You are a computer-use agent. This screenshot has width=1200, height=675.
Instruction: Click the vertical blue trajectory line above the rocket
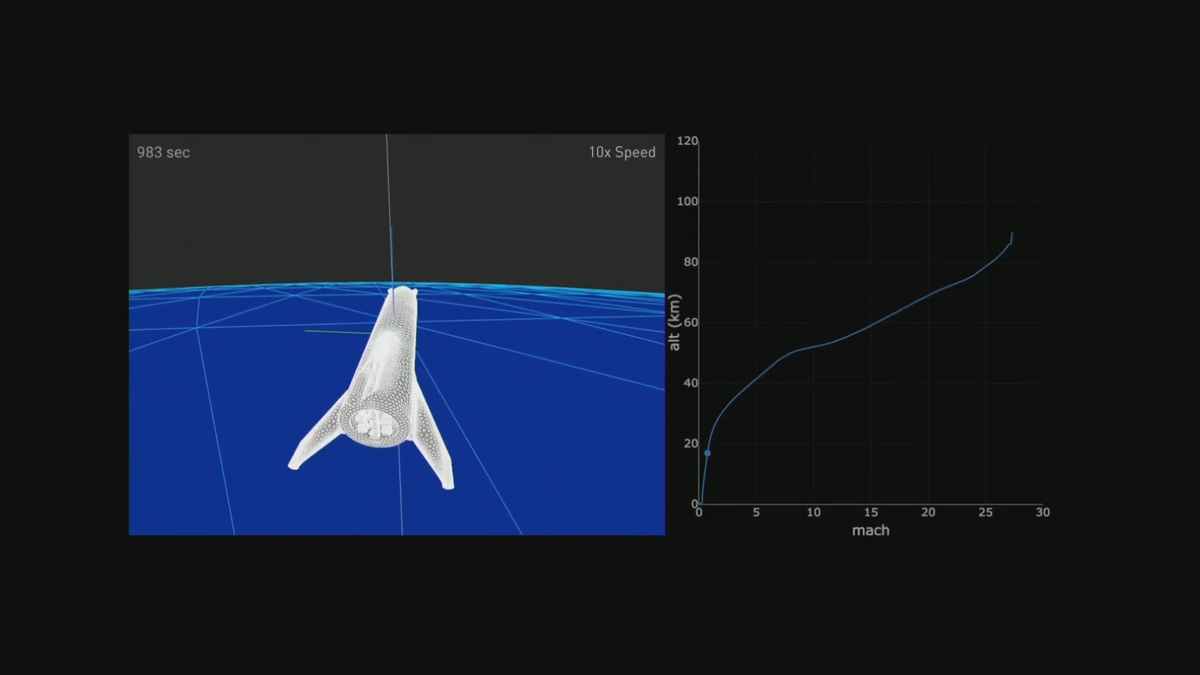389,210
